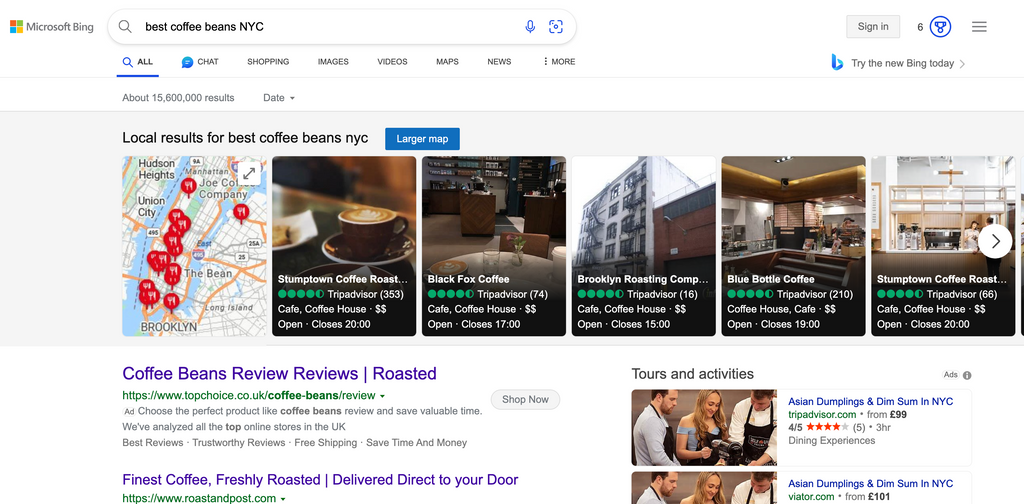The width and height of the screenshot is (1024, 504).
Task: Show next local results with arrow
Action: pos(995,242)
